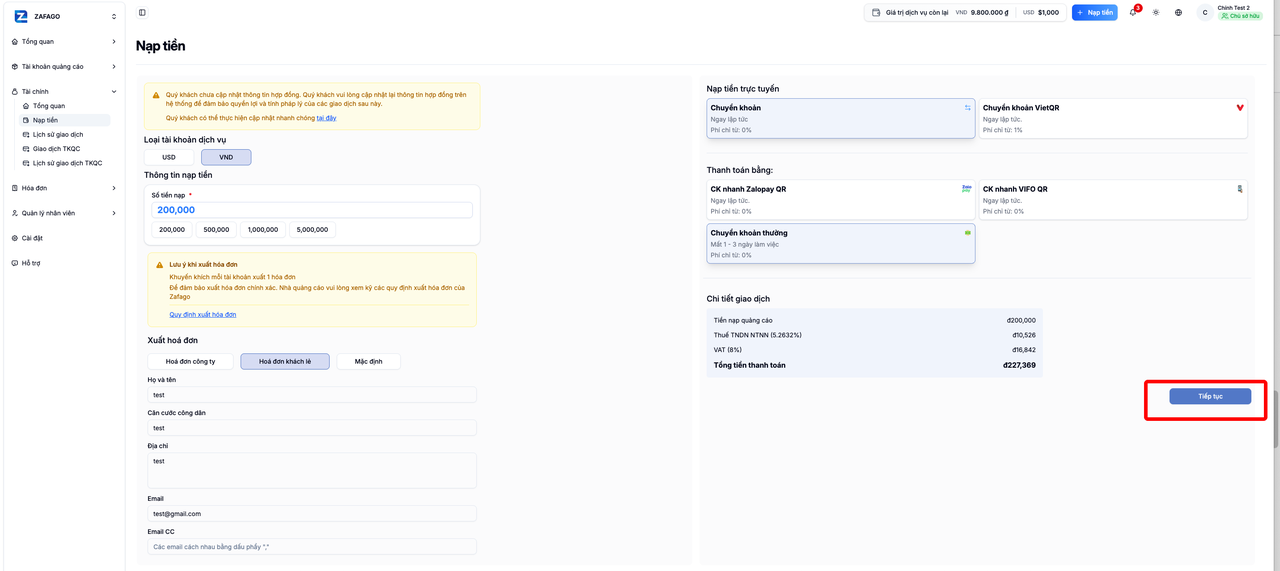The image size is (1280, 571).
Task: Open the ZAFAGO workspace switcher
Action: point(65,16)
